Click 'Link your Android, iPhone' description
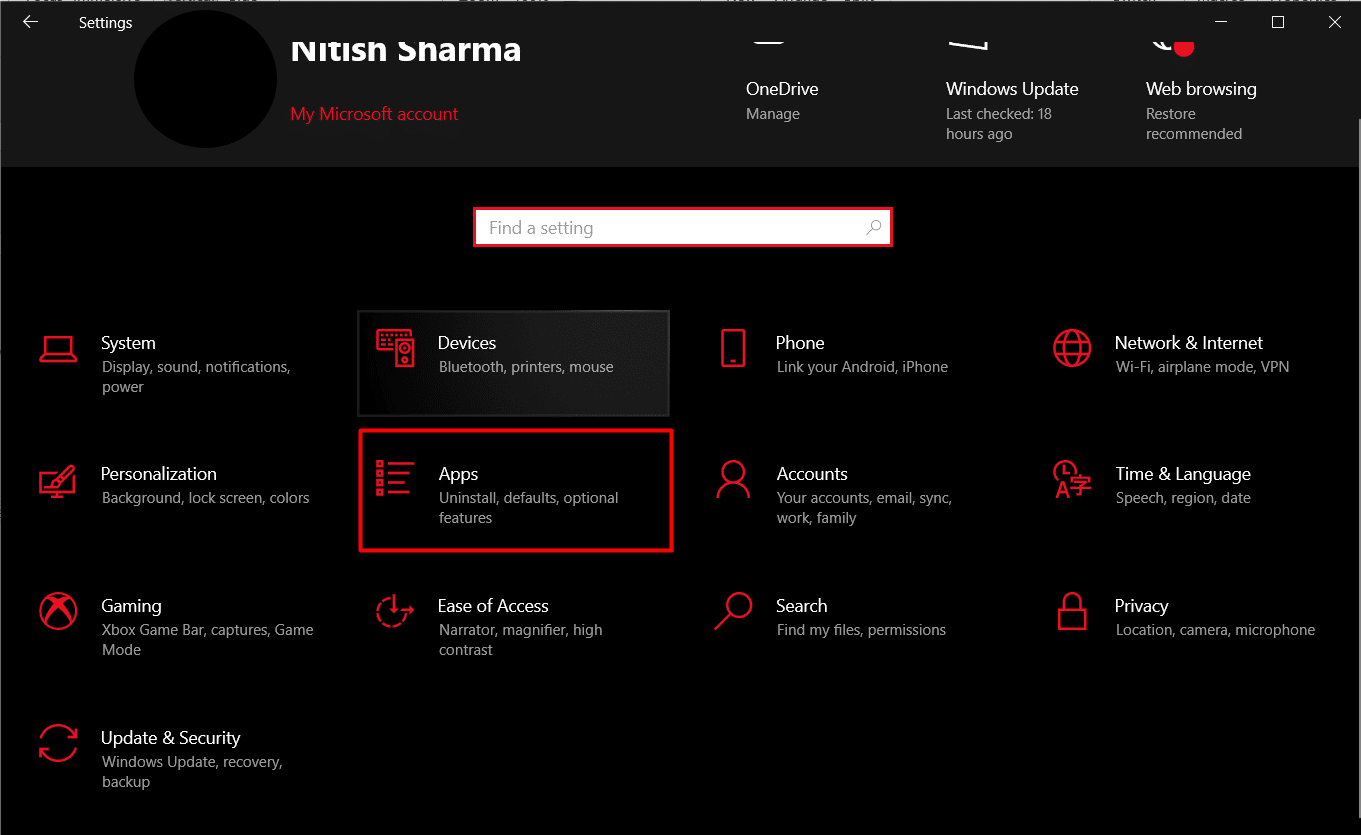The image size is (1361, 835). pos(862,367)
